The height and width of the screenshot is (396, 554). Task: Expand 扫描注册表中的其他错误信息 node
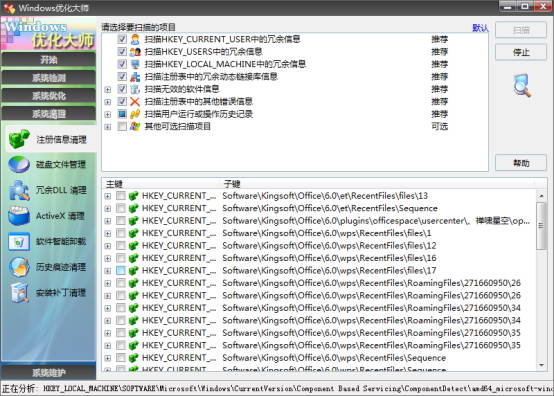click(108, 102)
